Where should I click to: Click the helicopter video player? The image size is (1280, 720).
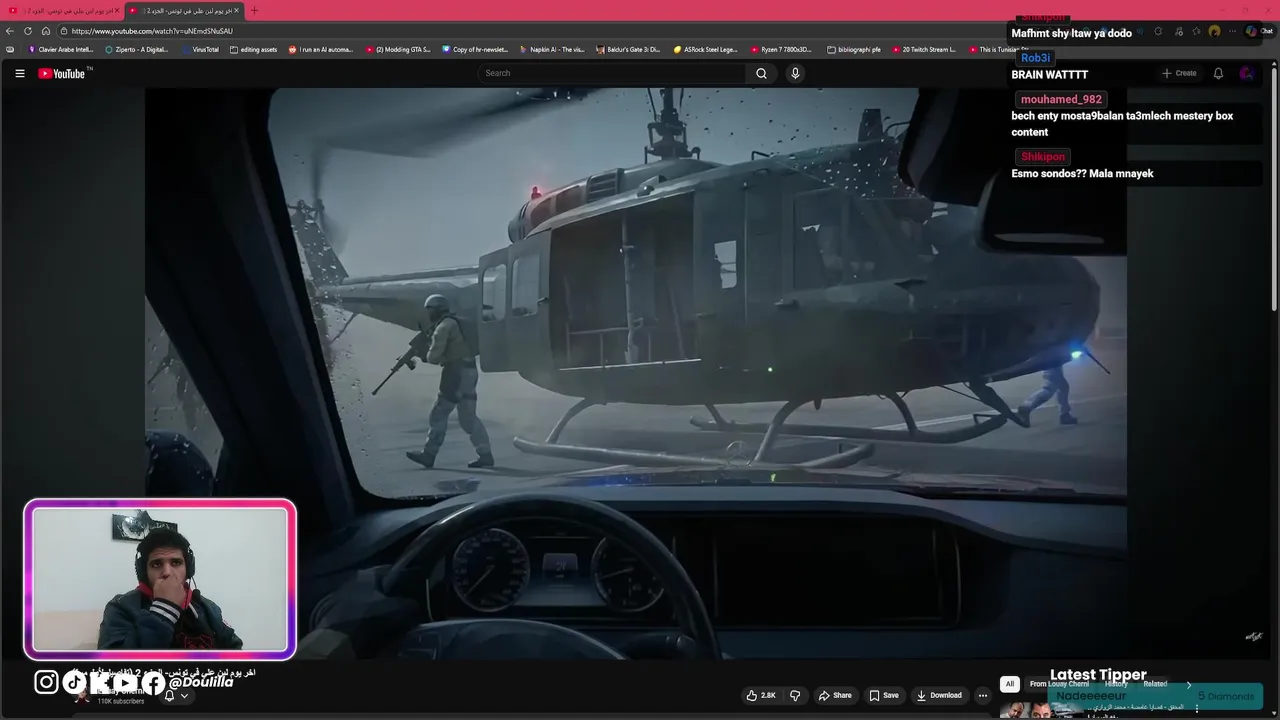pyautogui.click(x=636, y=373)
